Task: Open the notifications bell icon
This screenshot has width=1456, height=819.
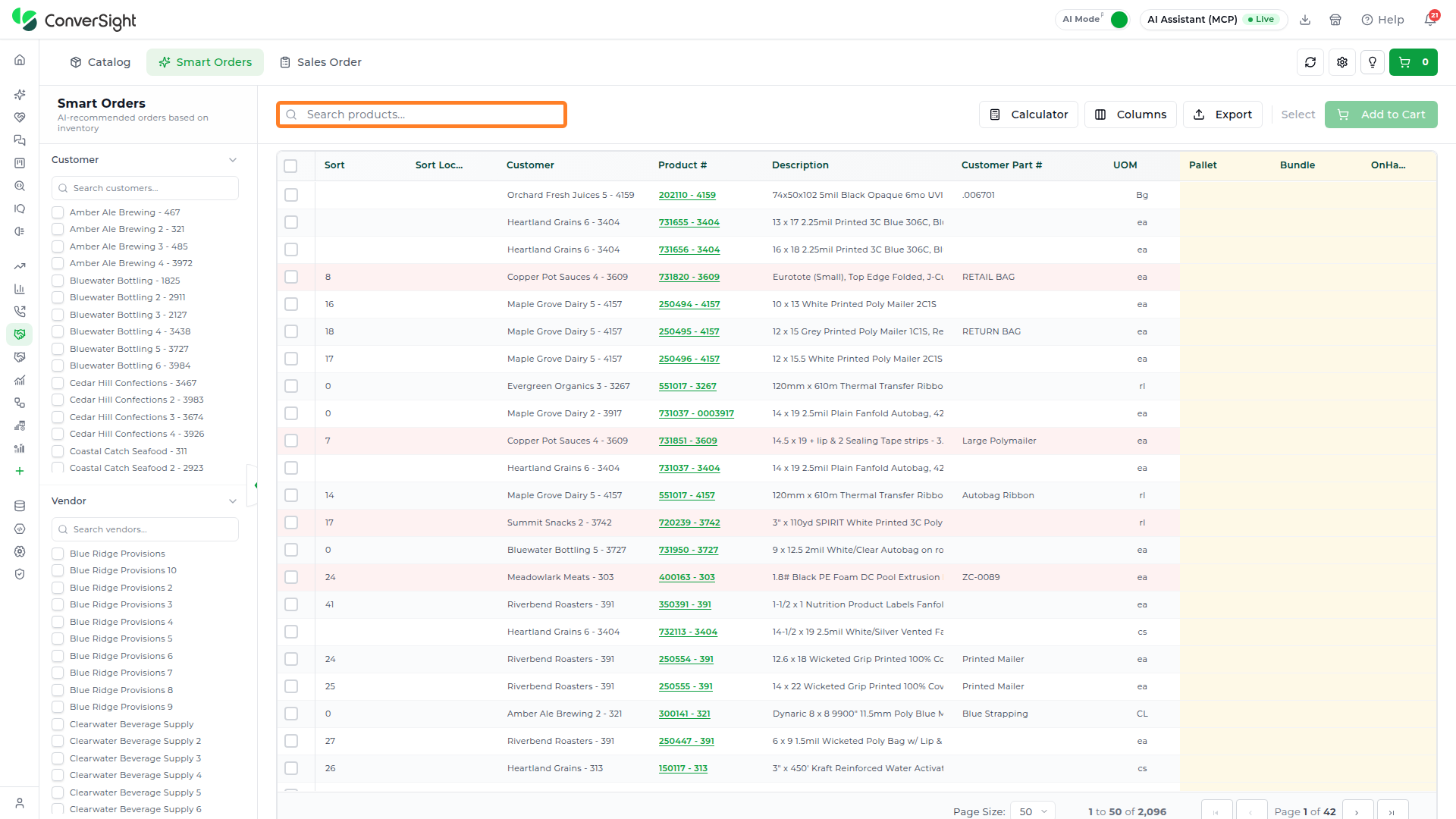Action: [x=1430, y=20]
